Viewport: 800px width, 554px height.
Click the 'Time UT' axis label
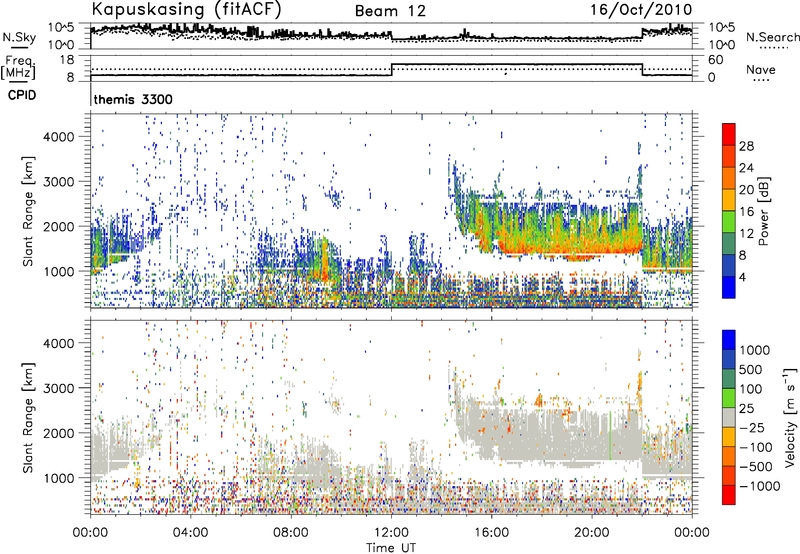391,548
